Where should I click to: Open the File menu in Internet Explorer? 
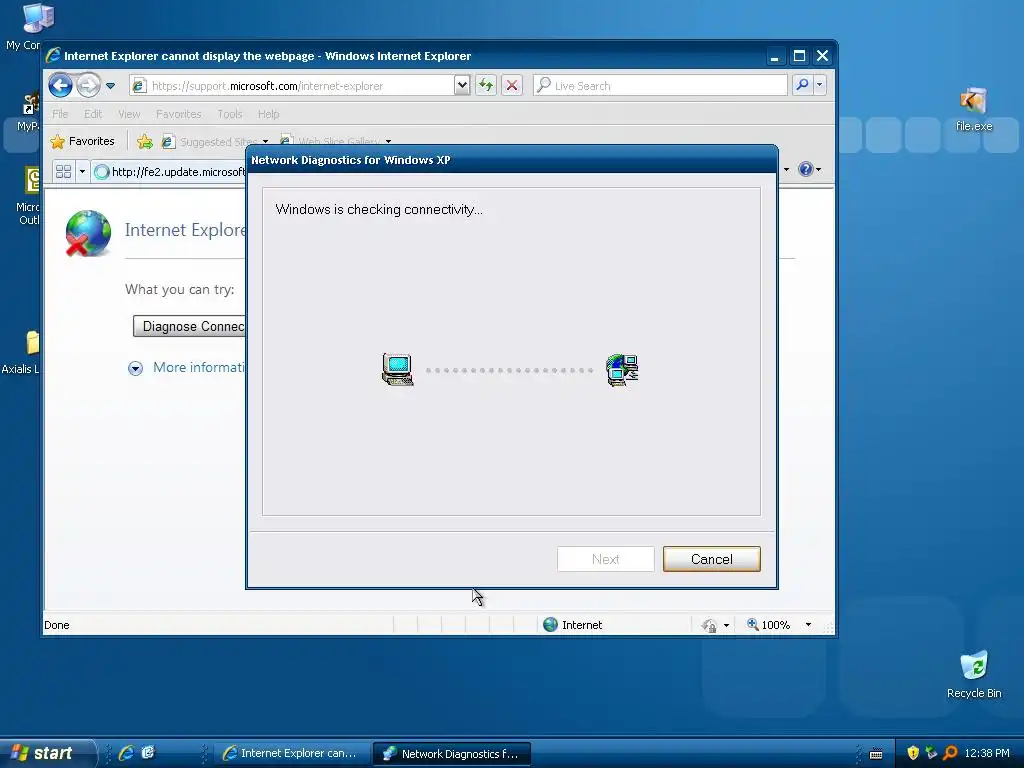click(60, 114)
